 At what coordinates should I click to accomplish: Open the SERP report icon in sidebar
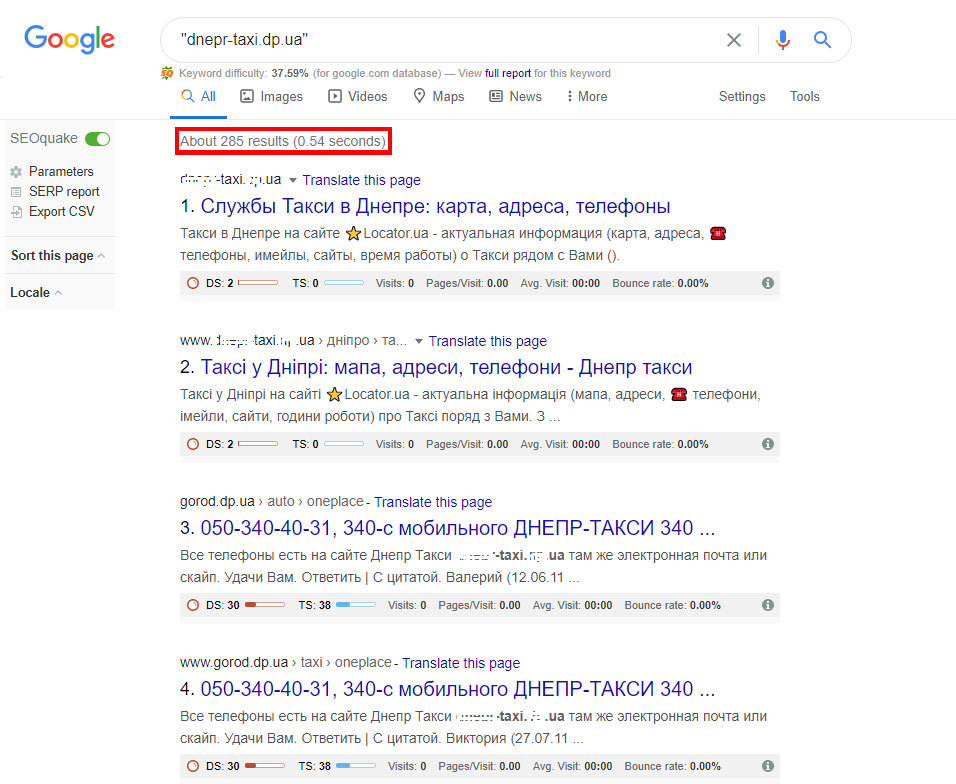click(16, 192)
